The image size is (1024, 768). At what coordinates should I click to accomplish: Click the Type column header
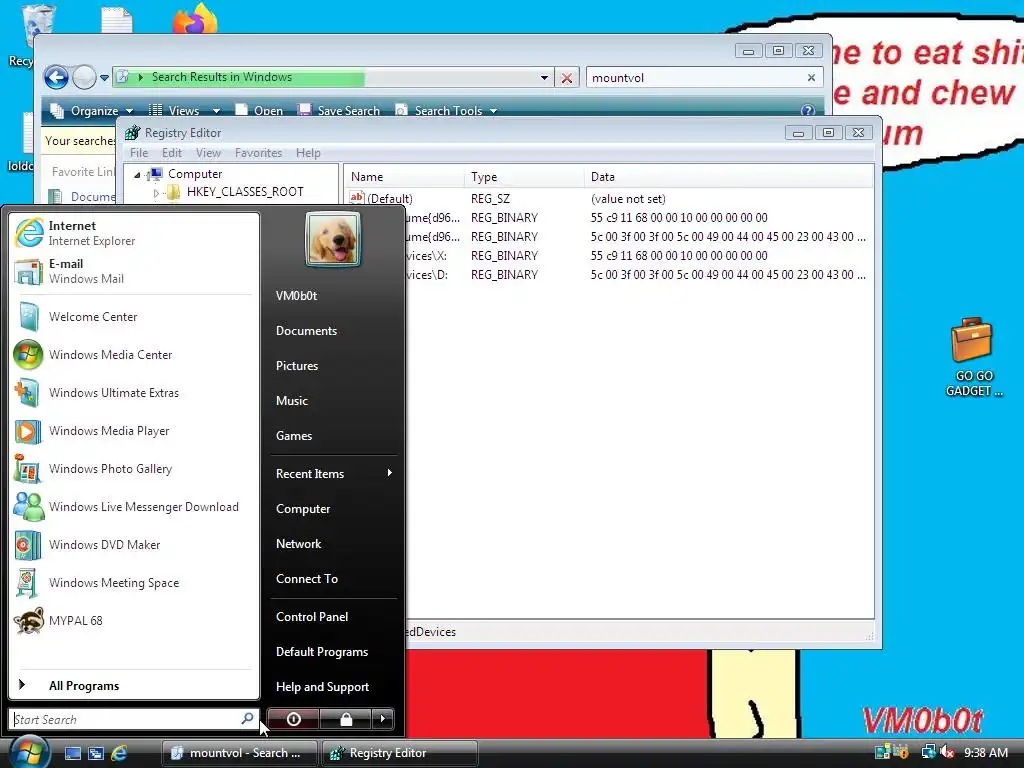(x=524, y=177)
